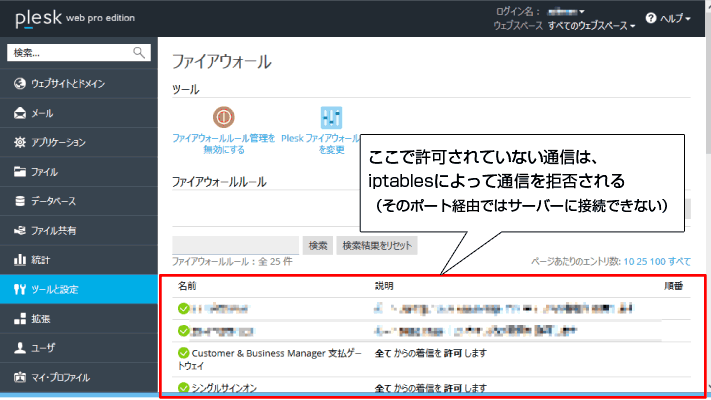Viewport: 711px width, 400px height.
Task: Click green check icon of Customer & Business Manager row
Action: pyautogui.click(x=183, y=353)
